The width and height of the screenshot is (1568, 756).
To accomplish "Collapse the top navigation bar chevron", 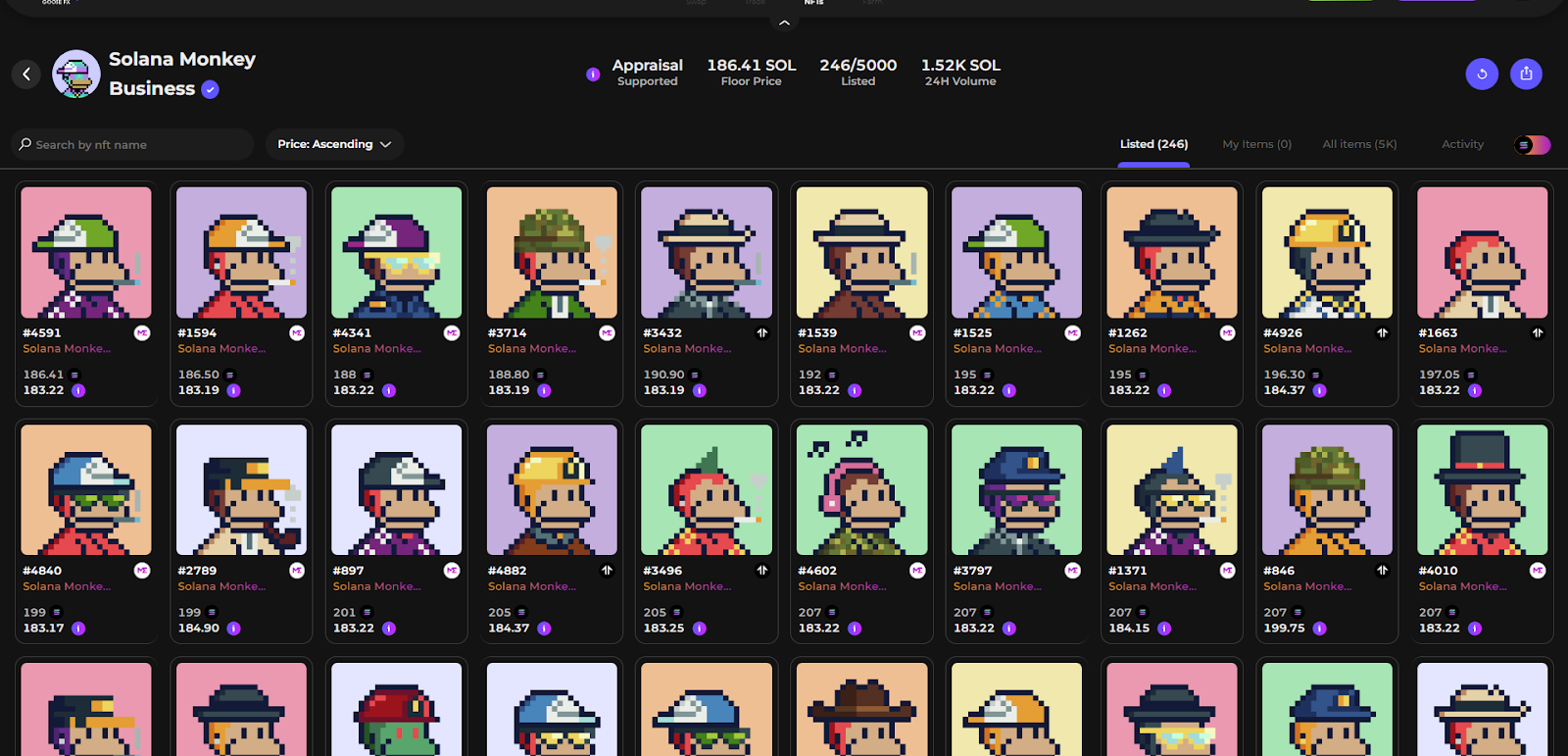I will (x=784, y=23).
